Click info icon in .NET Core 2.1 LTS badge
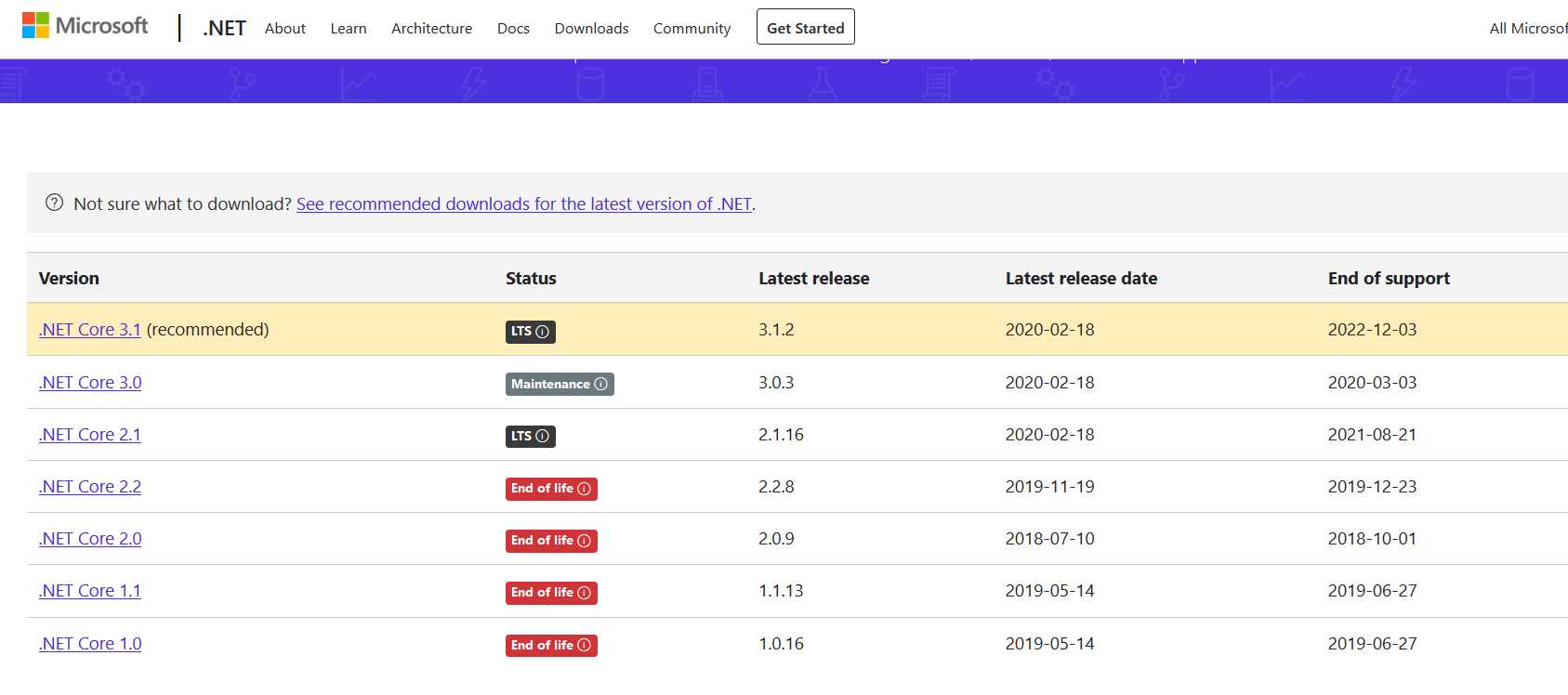The height and width of the screenshot is (695, 1568). click(543, 436)
